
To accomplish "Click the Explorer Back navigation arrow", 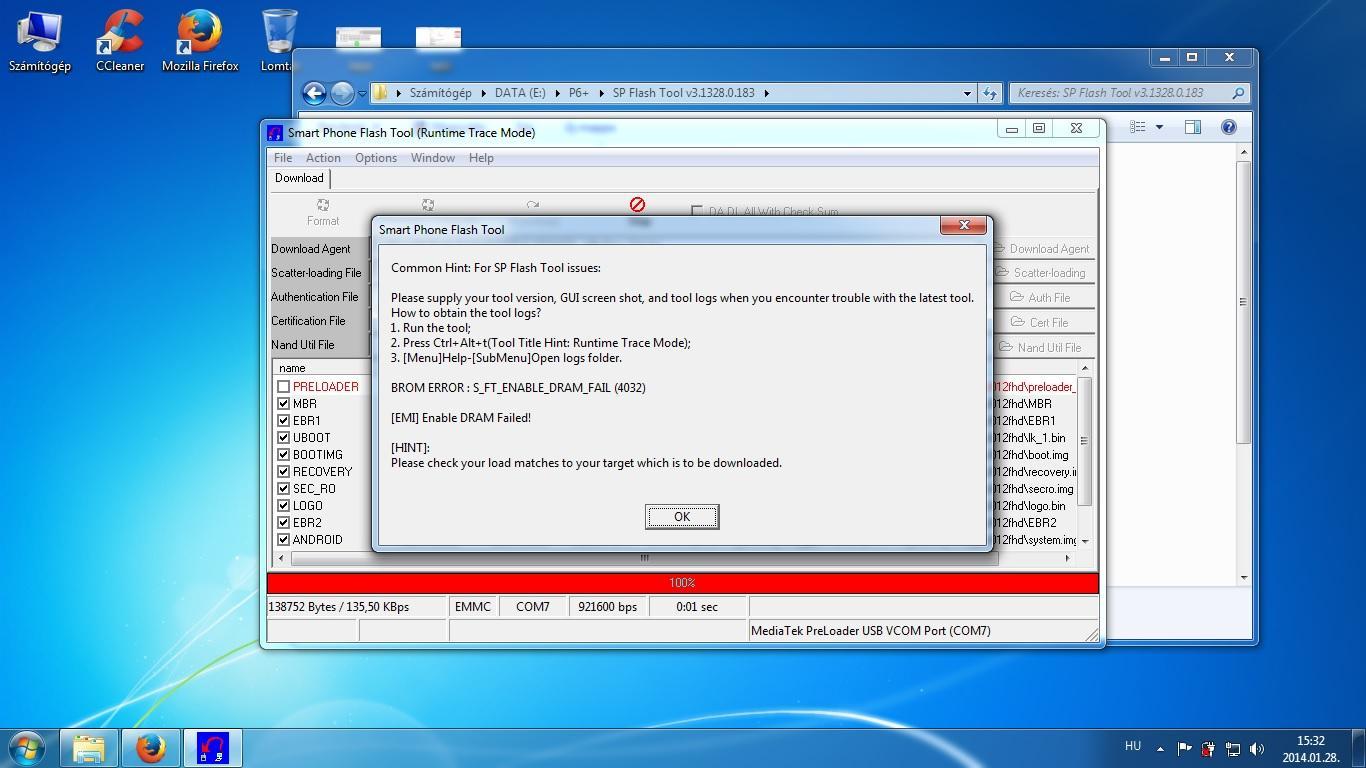I will (x=314, y=93).
